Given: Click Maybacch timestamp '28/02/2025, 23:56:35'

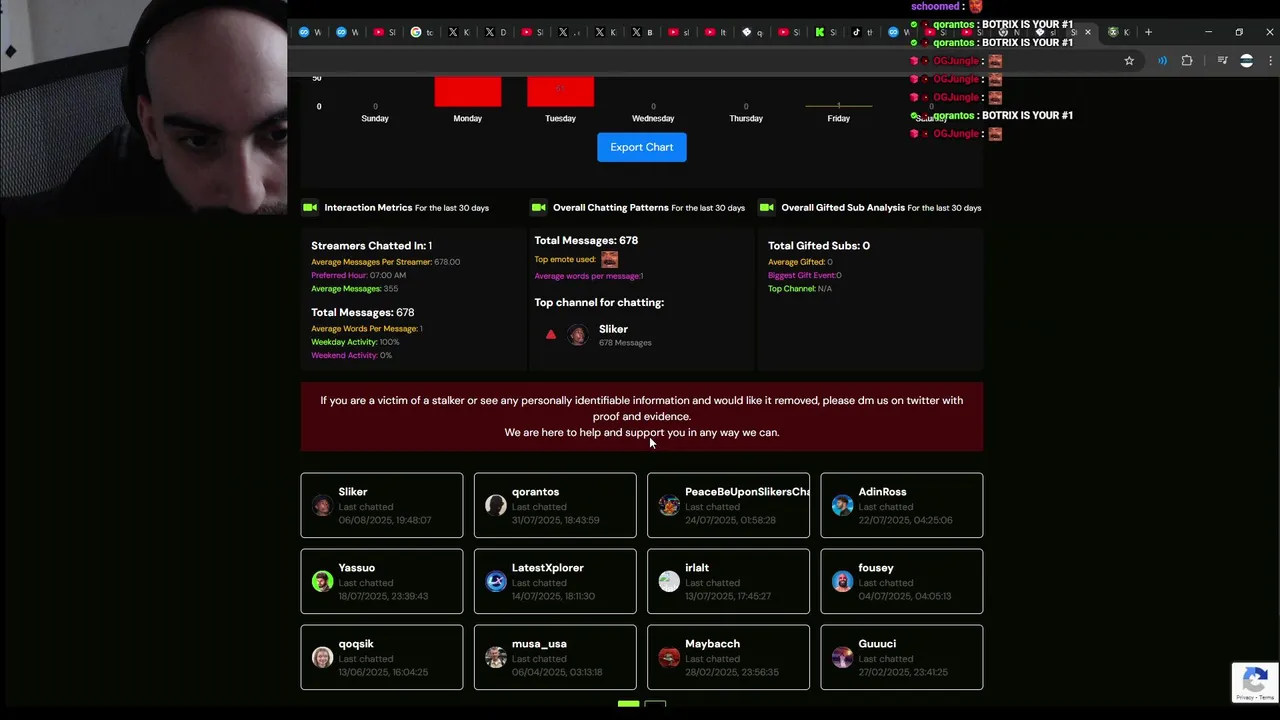Looking at the screenshot, I should (732, 672).
